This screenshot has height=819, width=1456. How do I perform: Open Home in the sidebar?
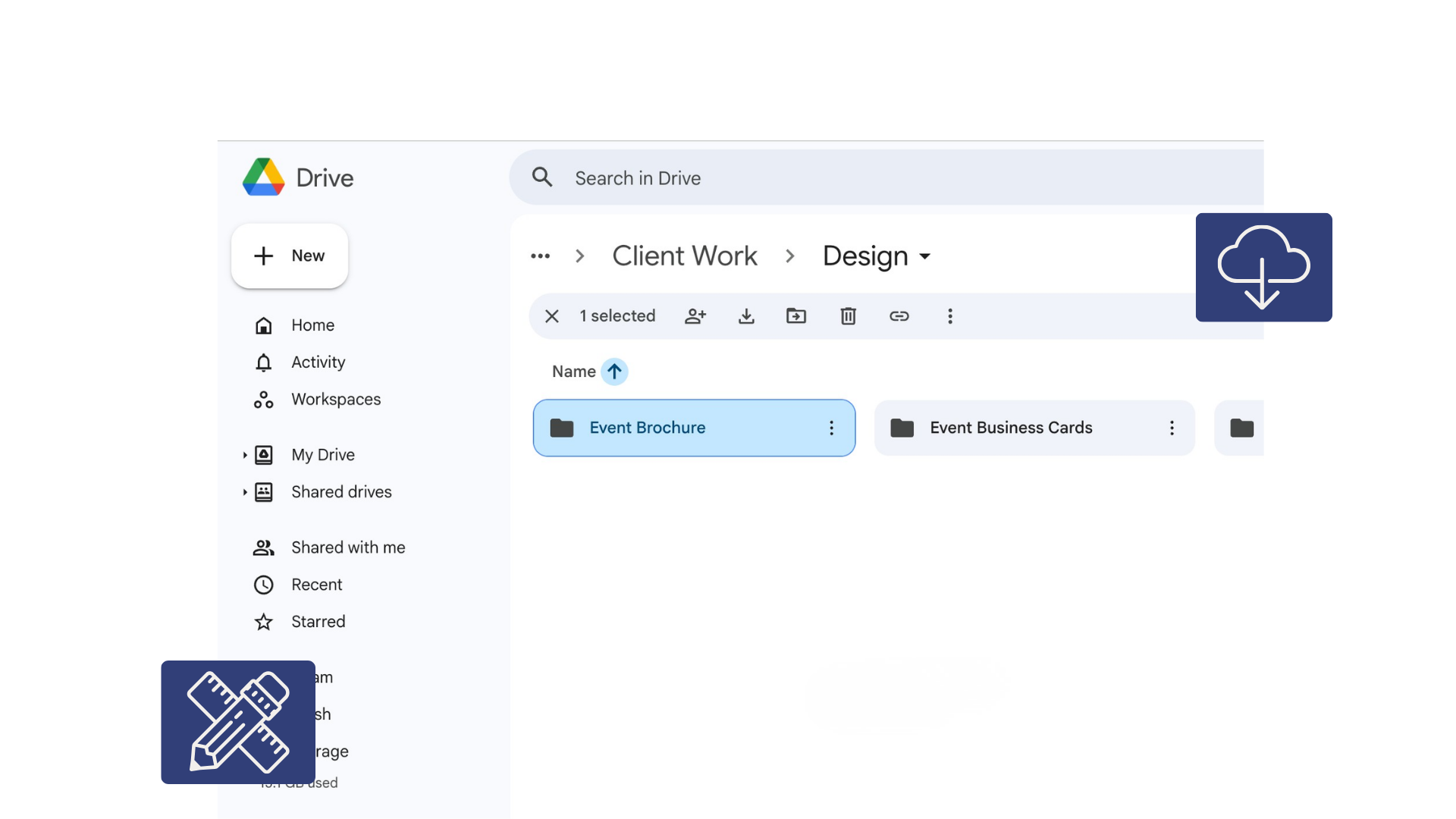312,325
